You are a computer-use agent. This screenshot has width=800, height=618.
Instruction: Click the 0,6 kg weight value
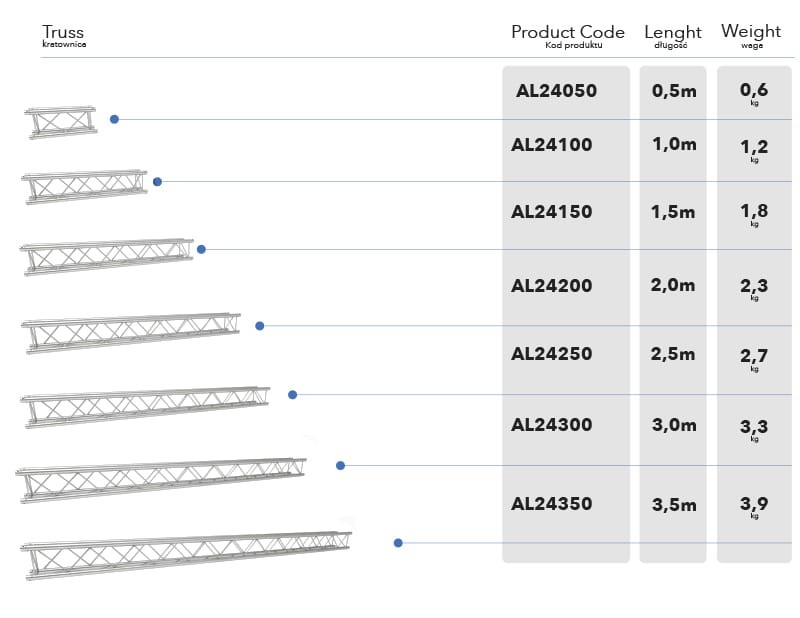753,91
